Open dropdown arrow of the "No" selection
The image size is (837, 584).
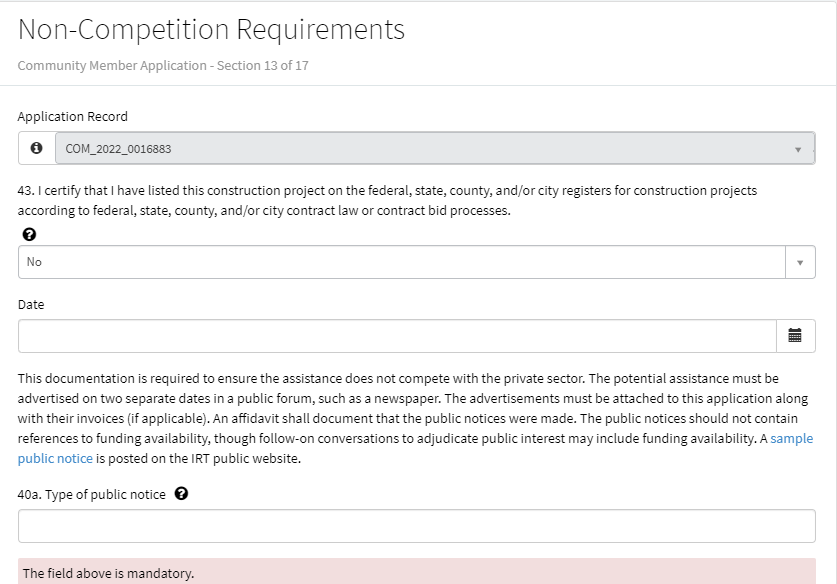799,262
